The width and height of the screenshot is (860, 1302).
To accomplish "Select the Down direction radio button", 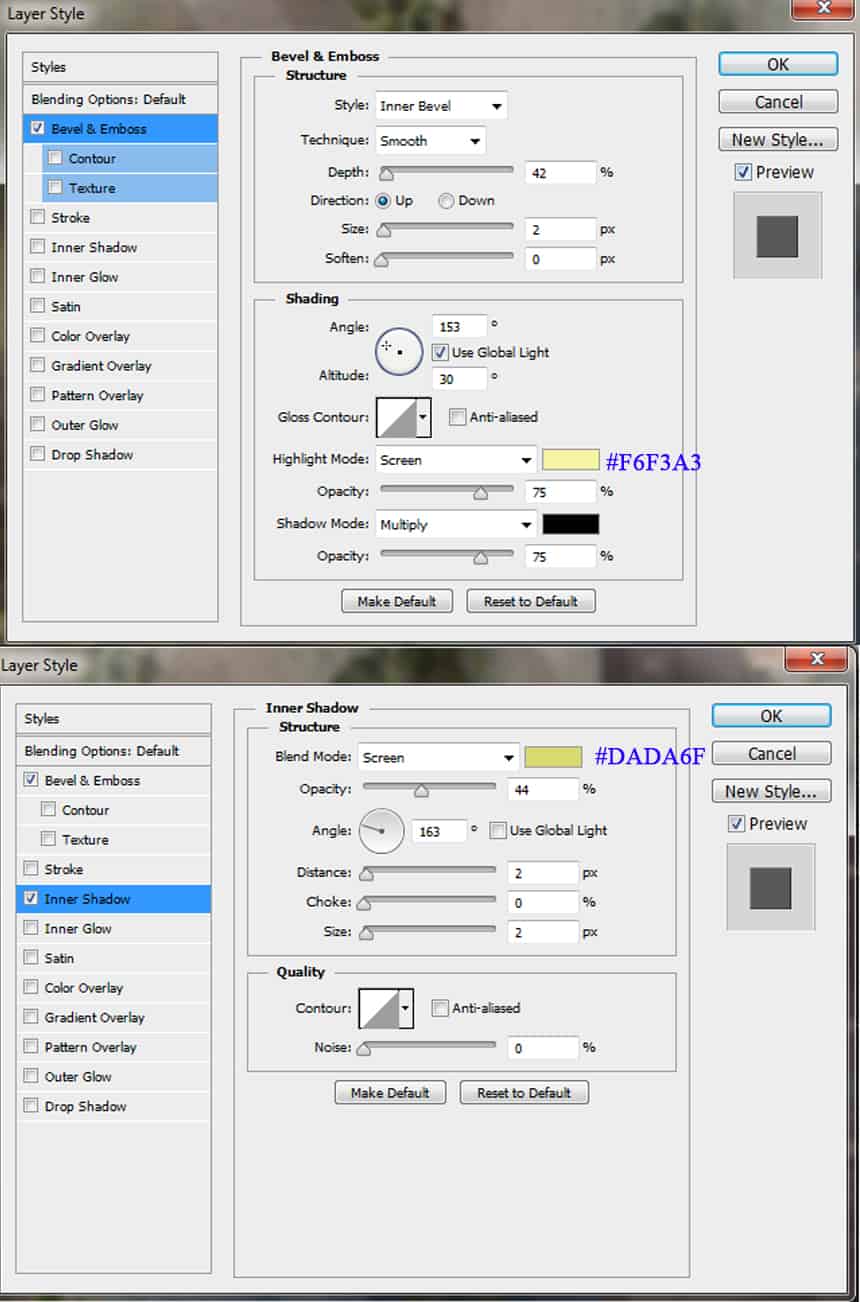I will click(446, 201).
